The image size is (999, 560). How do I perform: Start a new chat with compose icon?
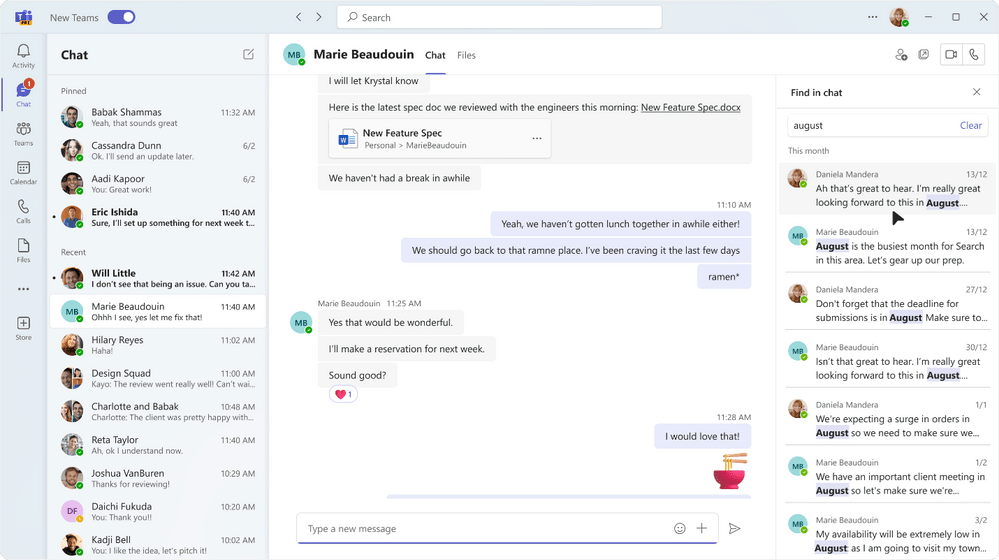pos(248,55)
